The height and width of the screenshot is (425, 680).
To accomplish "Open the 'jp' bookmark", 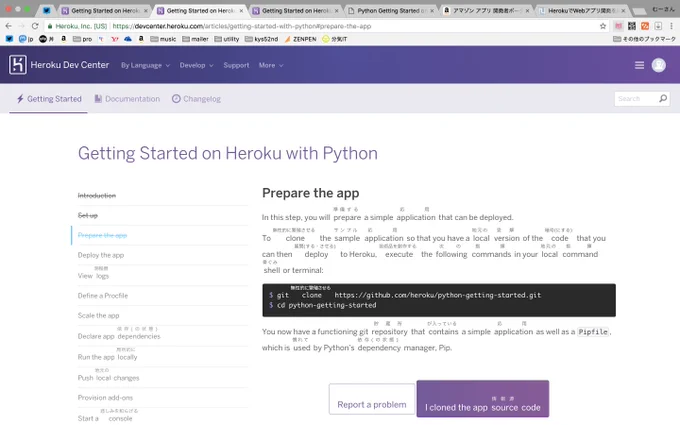I will tap(26, 39).
